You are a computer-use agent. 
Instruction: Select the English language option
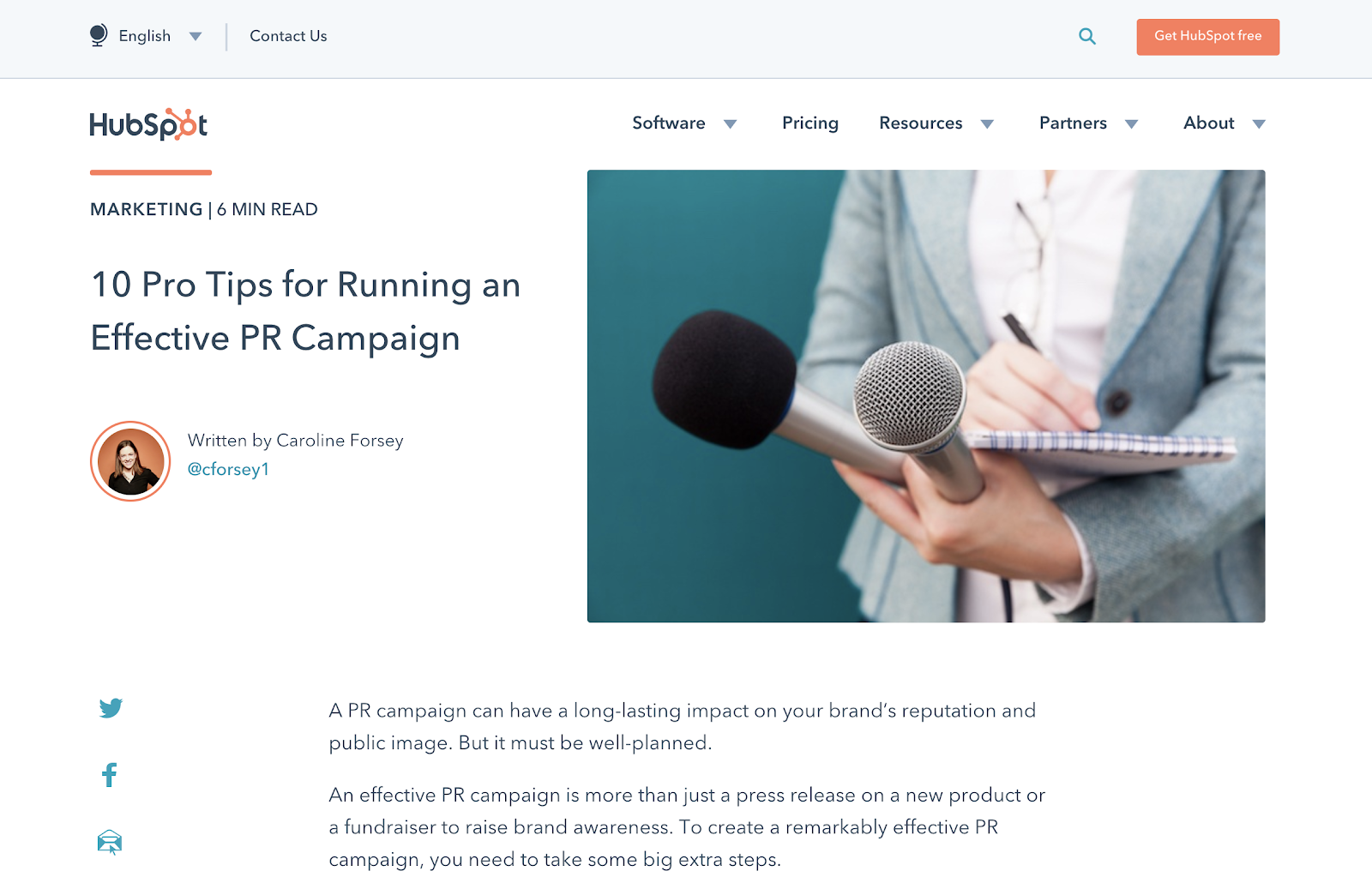click(x=145, y=36)
